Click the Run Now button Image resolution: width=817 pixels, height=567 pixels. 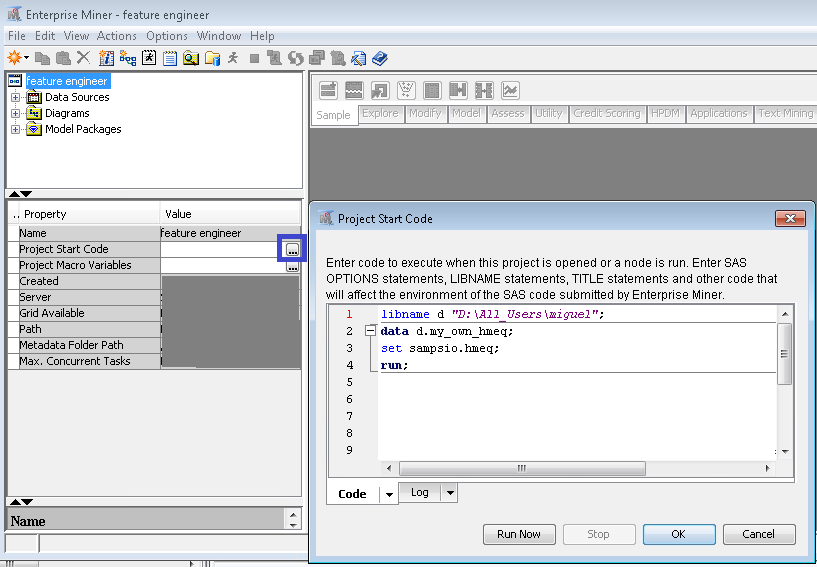point(519,534)
